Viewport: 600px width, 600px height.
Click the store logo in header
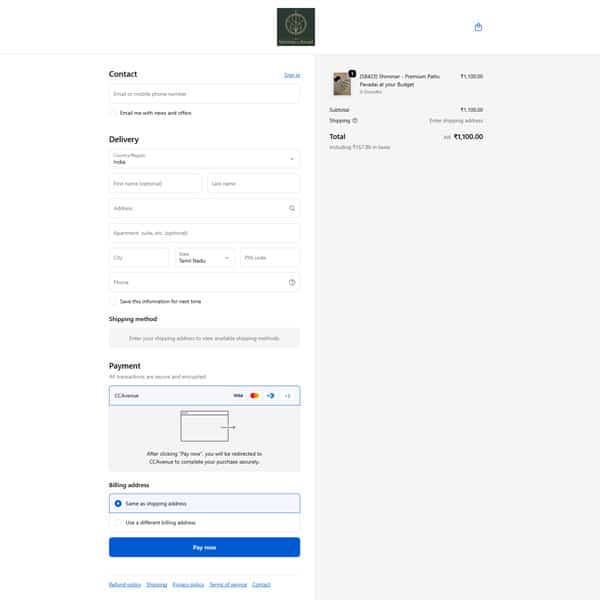click(296, 27)
